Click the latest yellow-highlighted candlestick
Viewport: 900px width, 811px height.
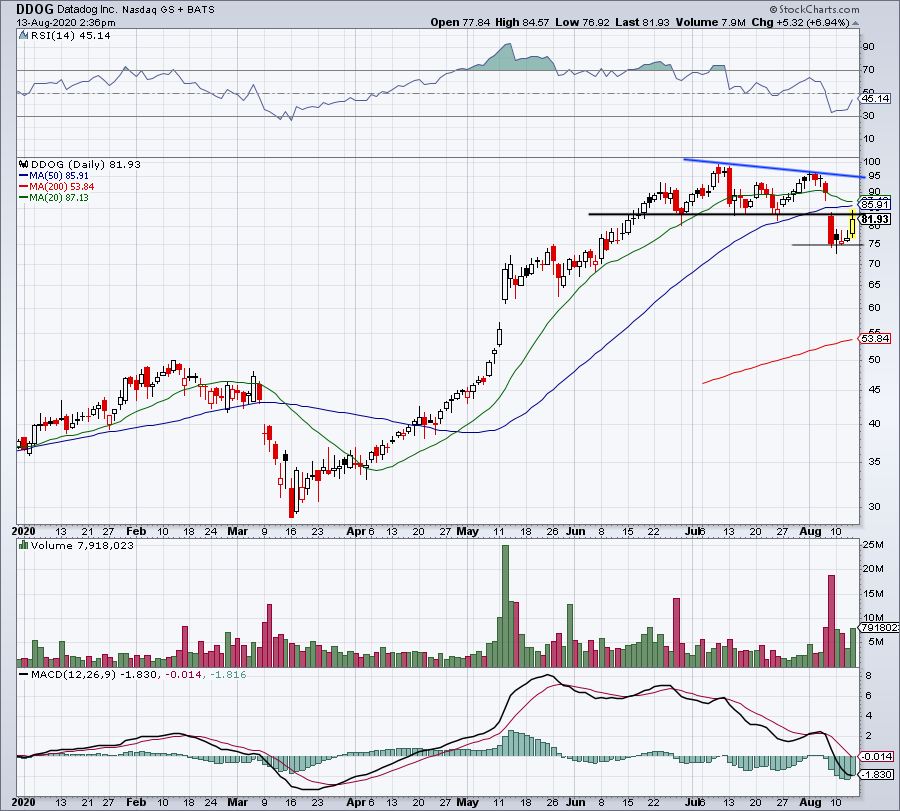click(853, 224)
